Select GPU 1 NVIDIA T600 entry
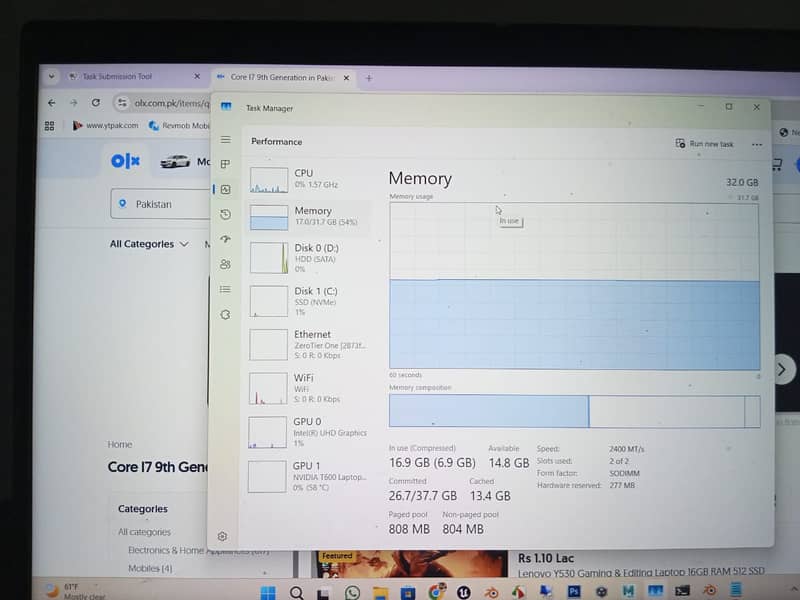This screenshot has width=800, height=600. click(x=308, y=475)
